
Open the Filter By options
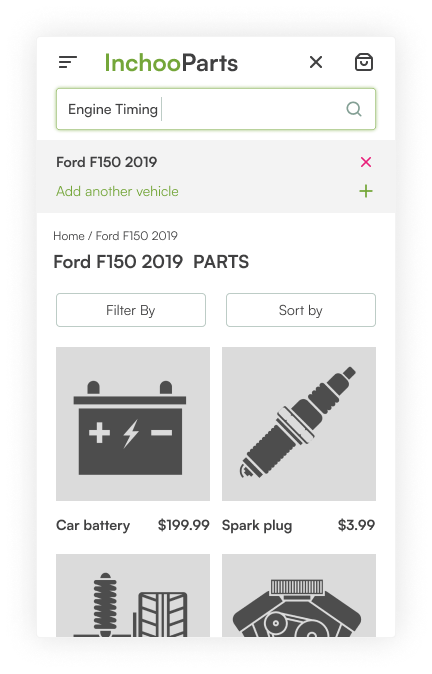coord(131,310)
